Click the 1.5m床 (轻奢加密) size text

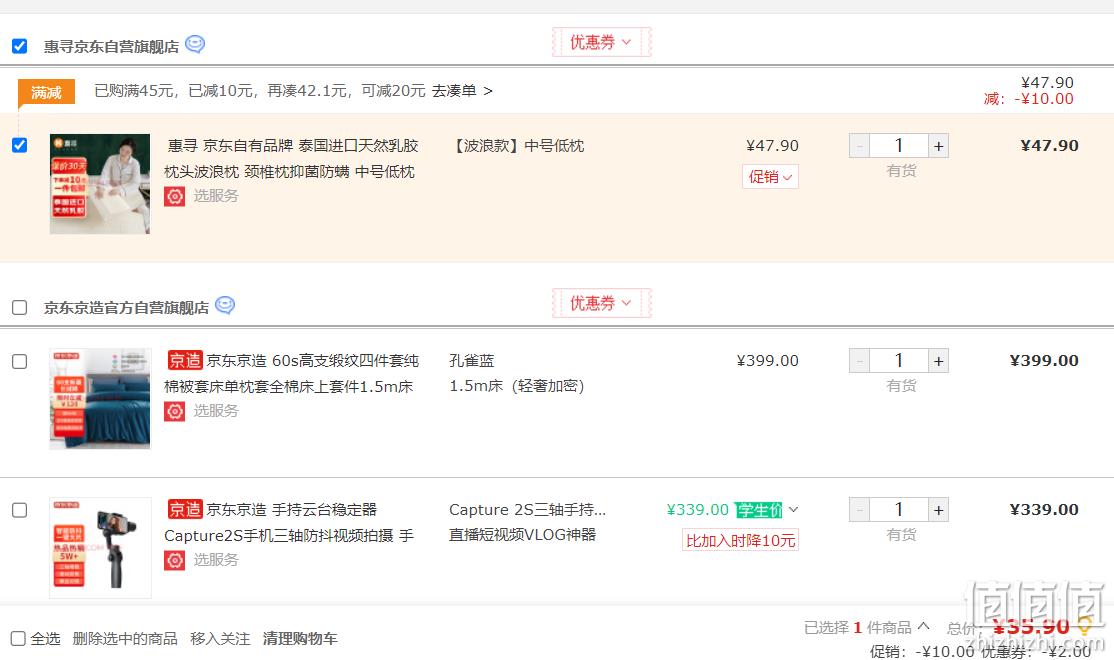[x=517, y=386]
